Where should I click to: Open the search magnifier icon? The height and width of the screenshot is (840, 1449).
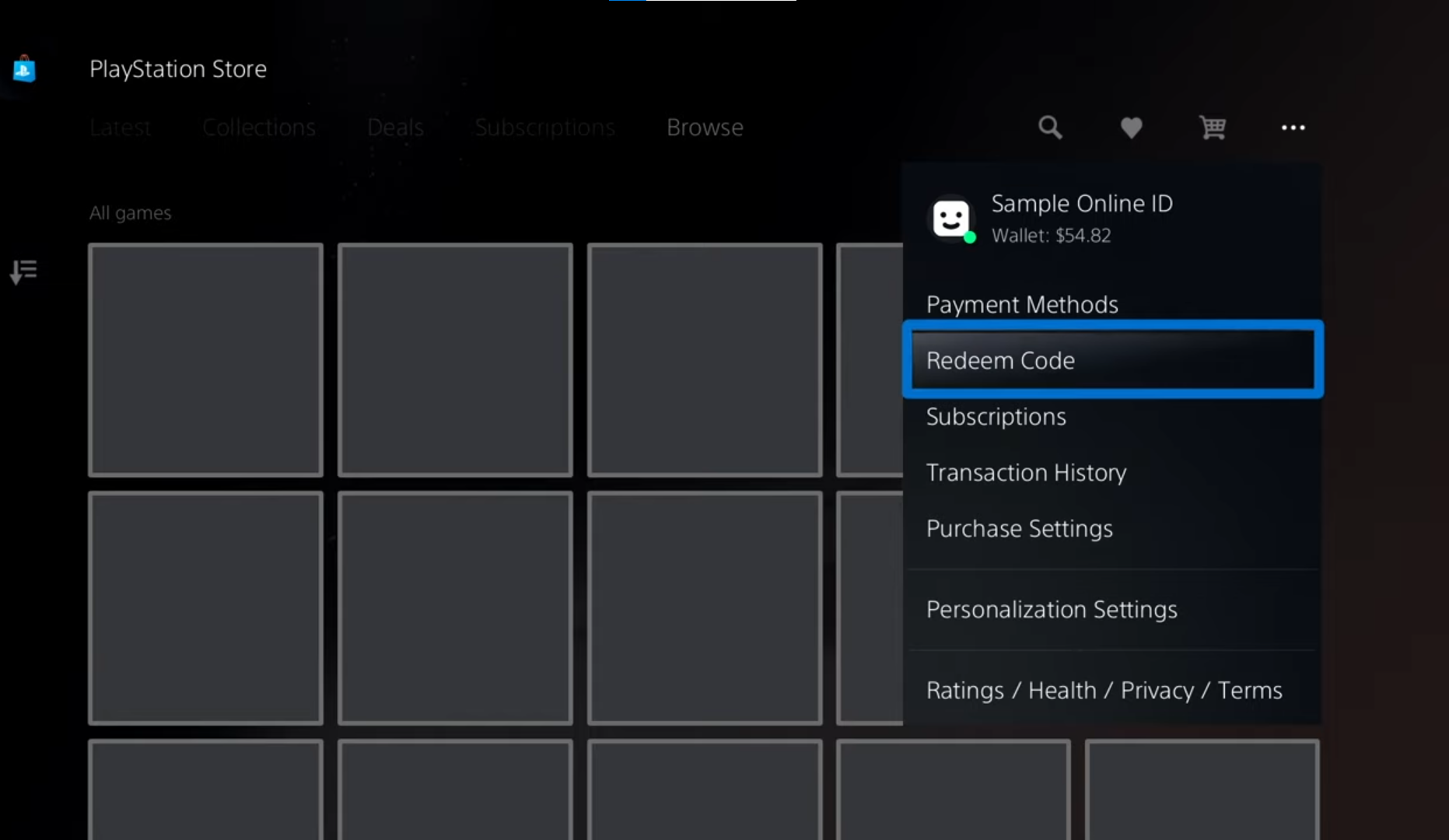tap(1050, 127)
